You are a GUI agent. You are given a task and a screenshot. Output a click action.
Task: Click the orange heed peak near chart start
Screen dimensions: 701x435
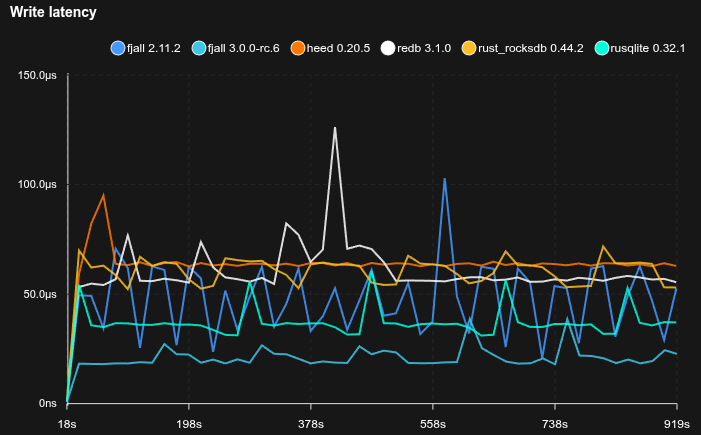[103, 195]
